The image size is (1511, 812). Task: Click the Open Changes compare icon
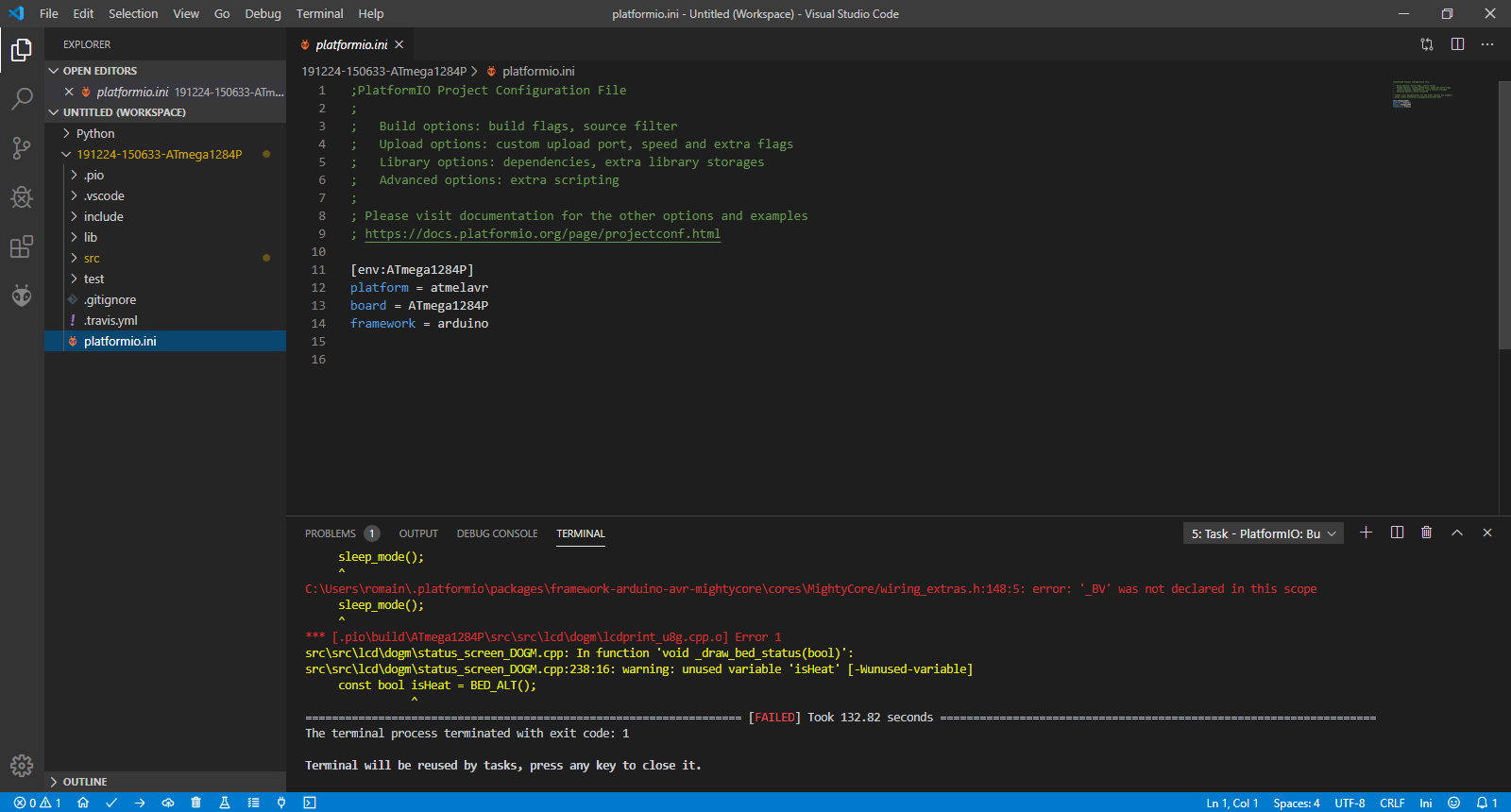point(1427,44)
